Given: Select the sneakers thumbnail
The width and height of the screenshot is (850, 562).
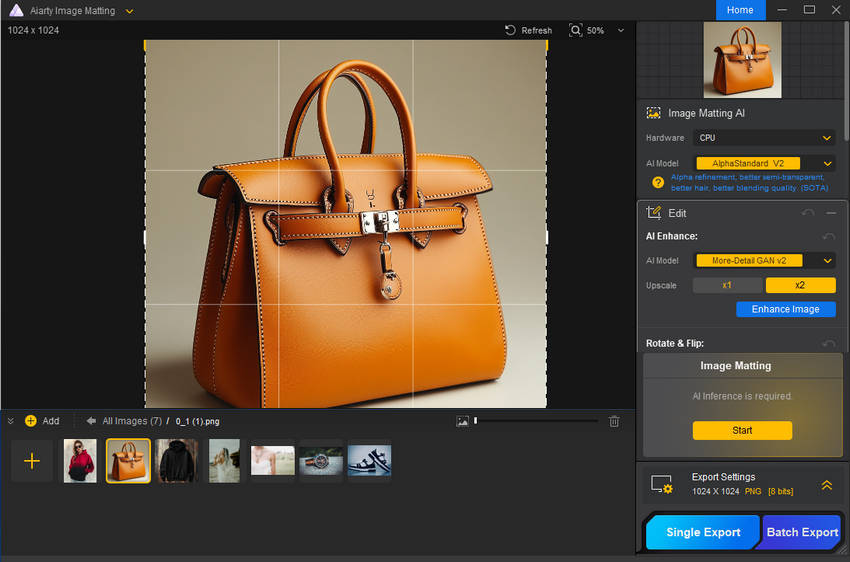Looking at the screenshot, I should point(369,461).
